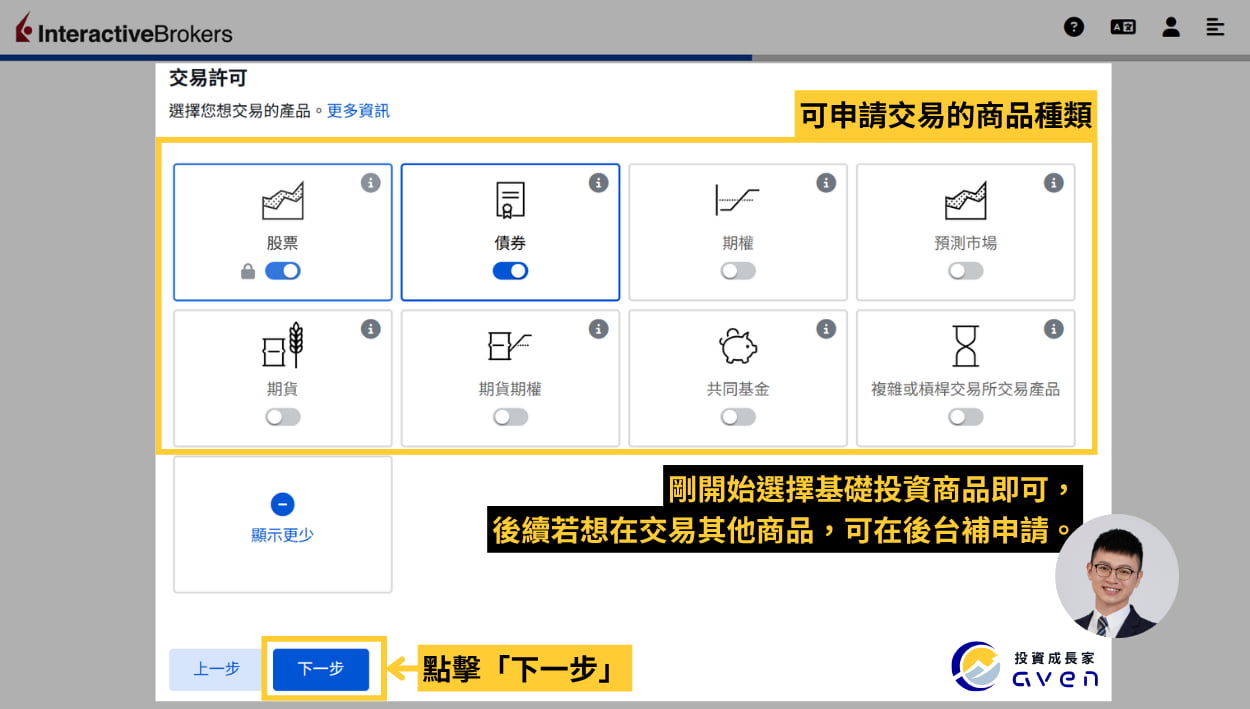The height and width of the screenshot is (709, 1250).
Task: Show info for 債券 card
Action: click(x=599, y=183)
